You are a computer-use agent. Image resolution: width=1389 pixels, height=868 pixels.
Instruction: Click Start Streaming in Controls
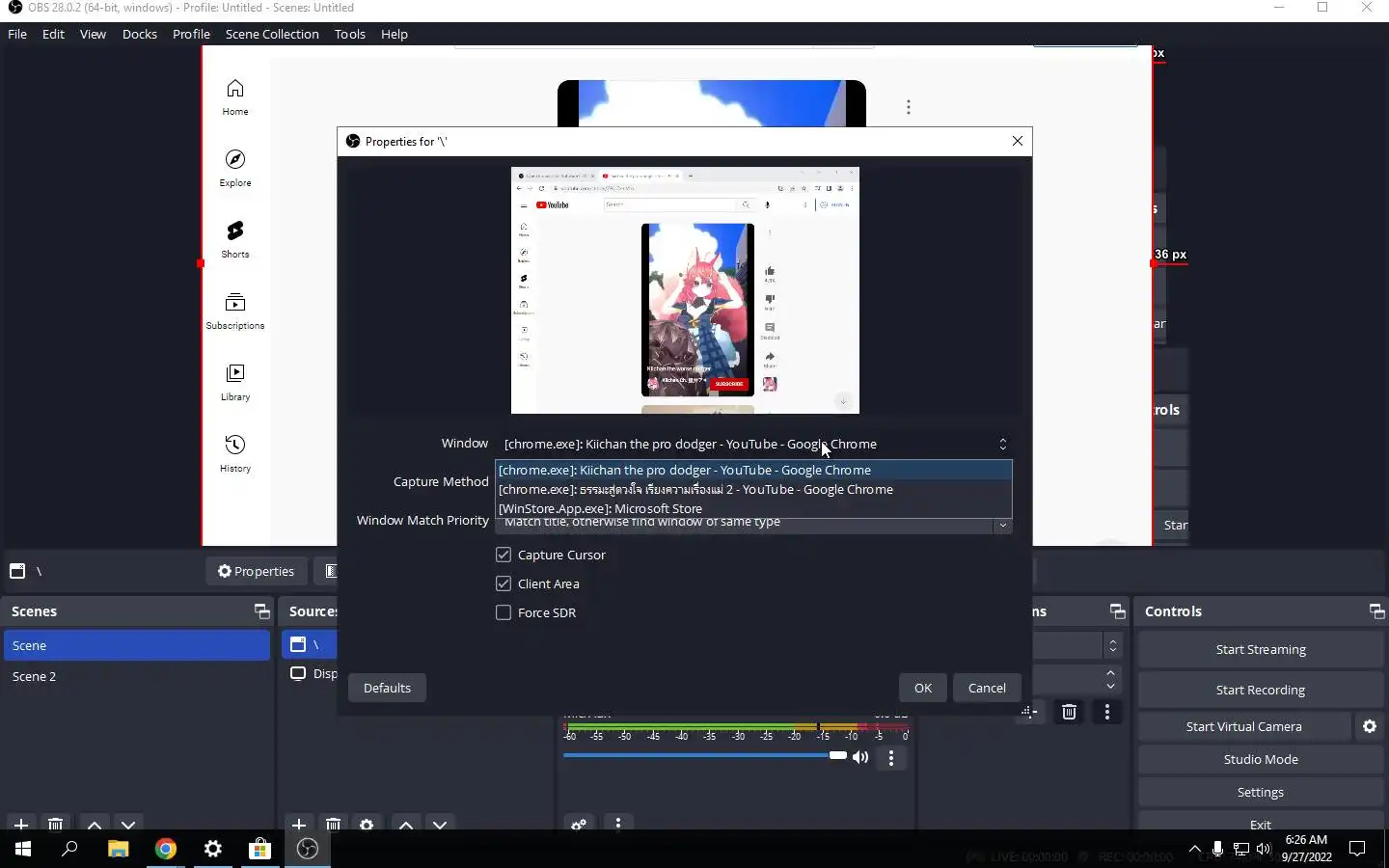click(1261, 649)
